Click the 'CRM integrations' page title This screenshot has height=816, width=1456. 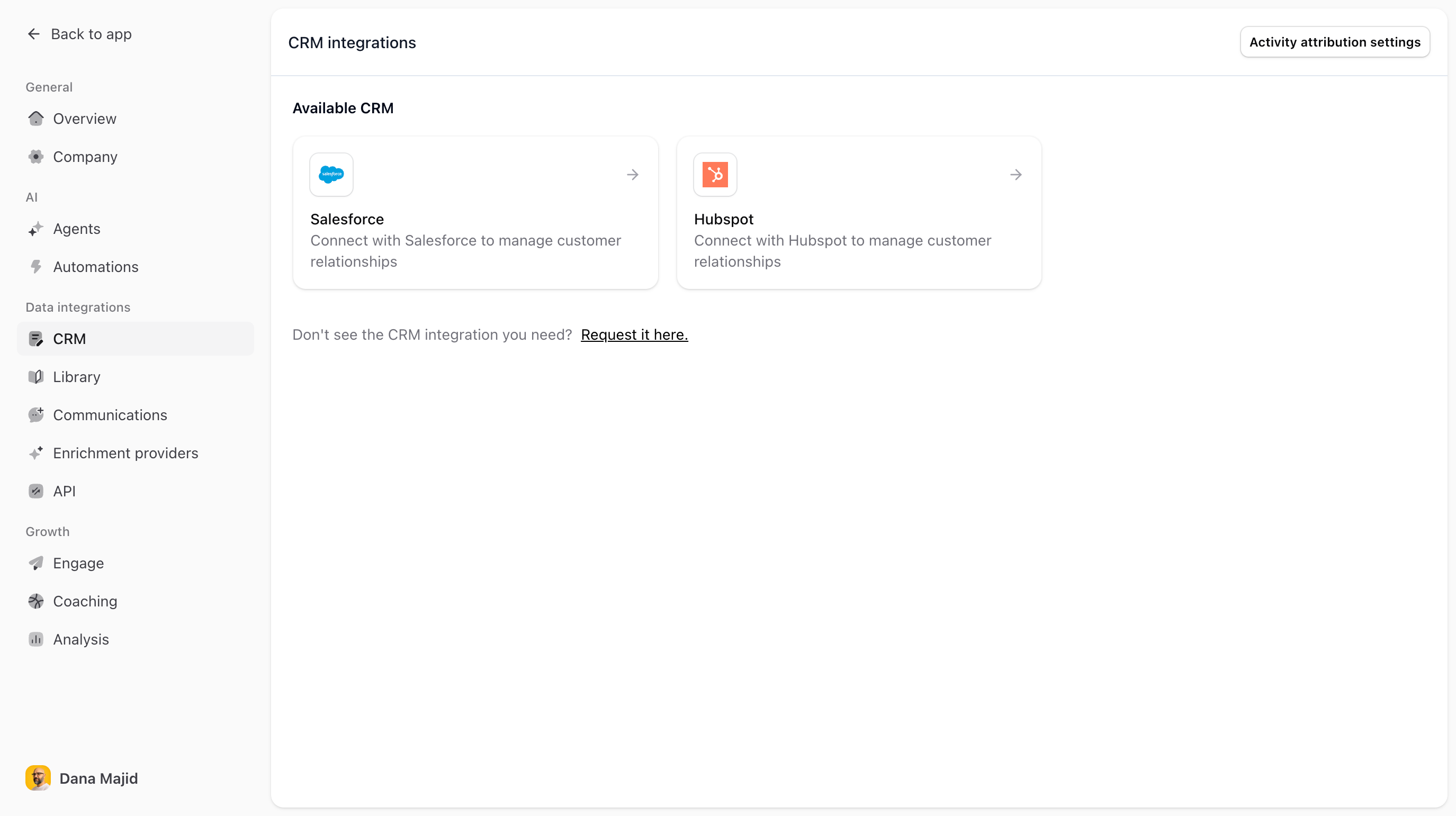(352, 42)
